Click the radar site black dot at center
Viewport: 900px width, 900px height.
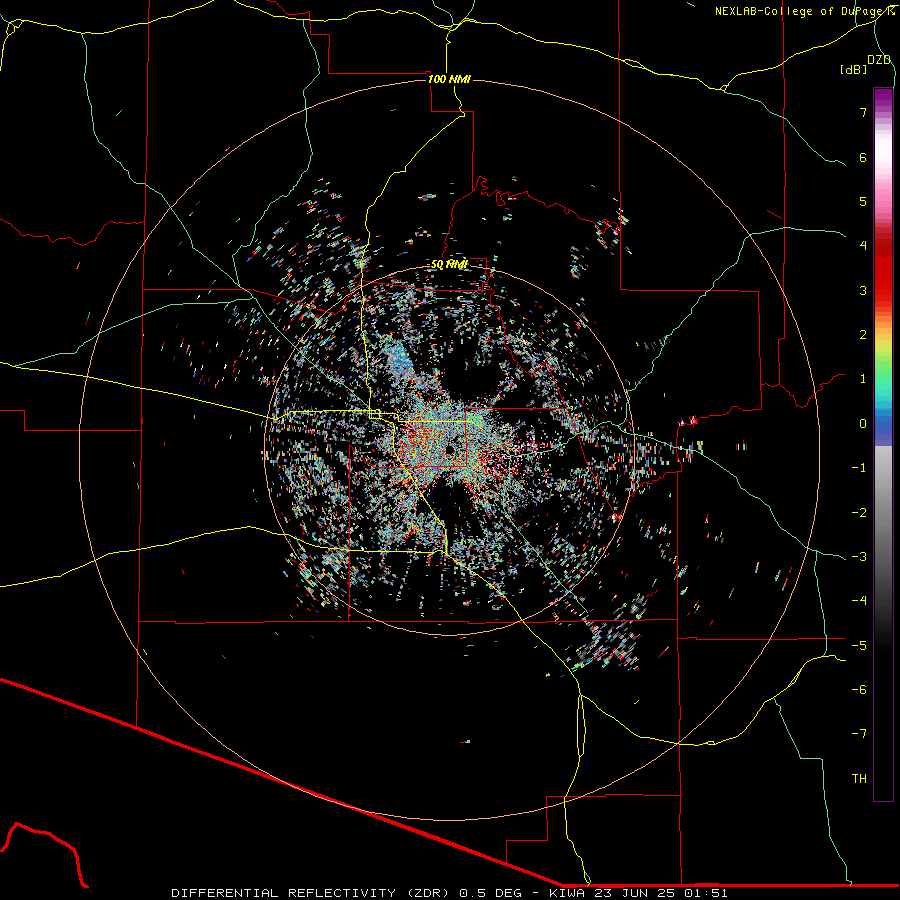[x=449, y=449]
